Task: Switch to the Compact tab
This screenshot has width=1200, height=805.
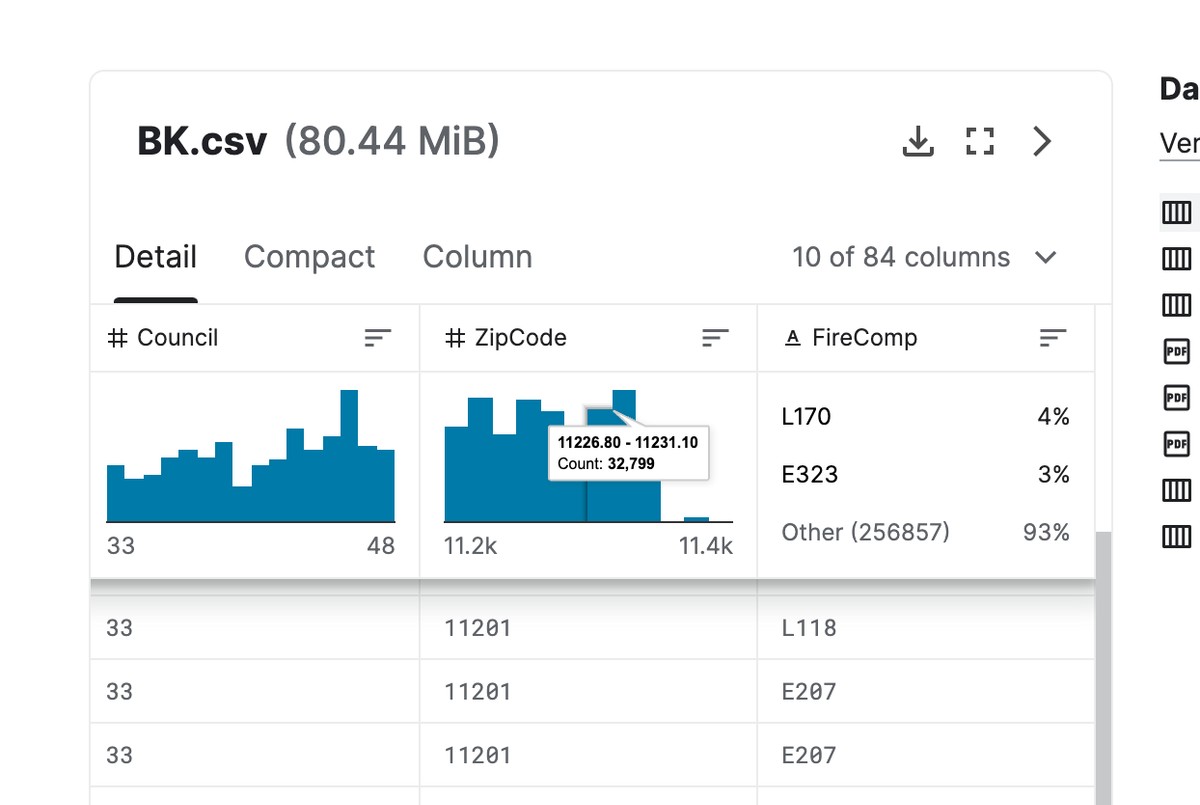Action: pos(309,257)
